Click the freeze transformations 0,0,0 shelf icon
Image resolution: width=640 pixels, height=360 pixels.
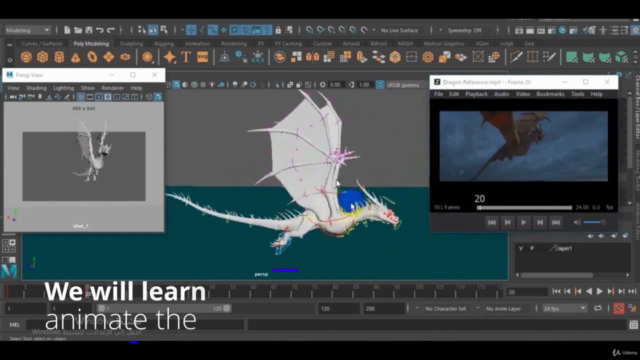258,57
